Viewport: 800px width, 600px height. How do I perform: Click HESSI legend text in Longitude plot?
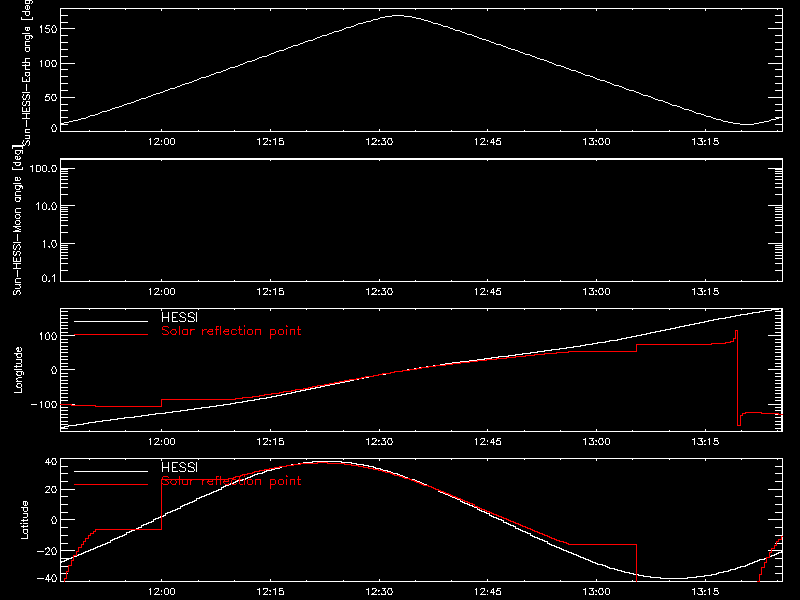pyautogui.click(x=179, y=317)
